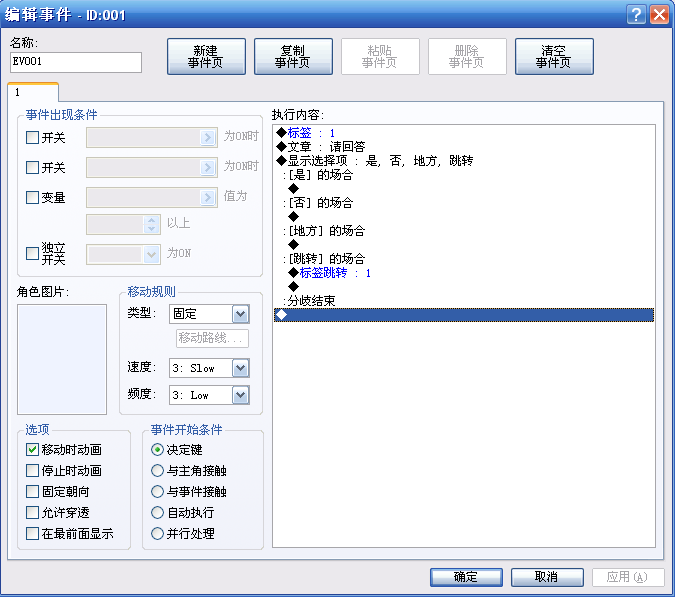
Task: Select the [跳转] 的场合 branch line
Action: click(464, 259)
